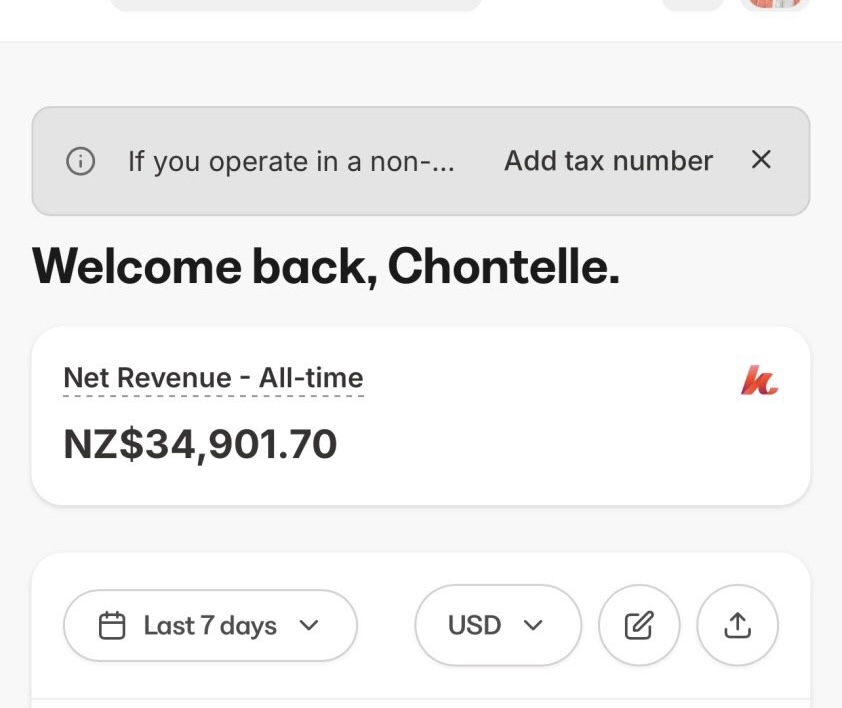This screenshot has height=708, width=842.
Task: Click the 'Net Revenue - All-time' label
Action: 213,378
